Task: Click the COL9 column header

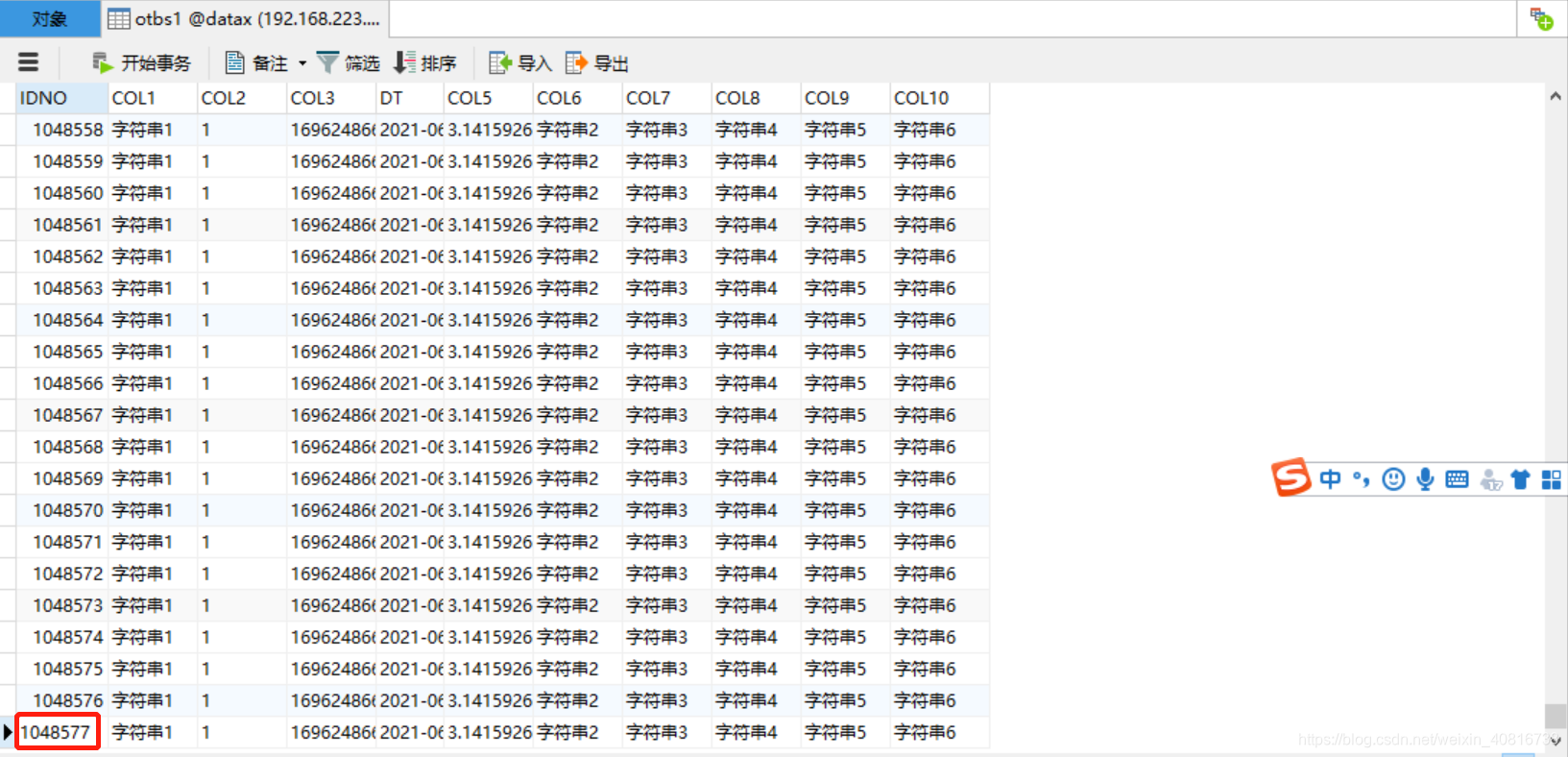Action: point(845,98)
